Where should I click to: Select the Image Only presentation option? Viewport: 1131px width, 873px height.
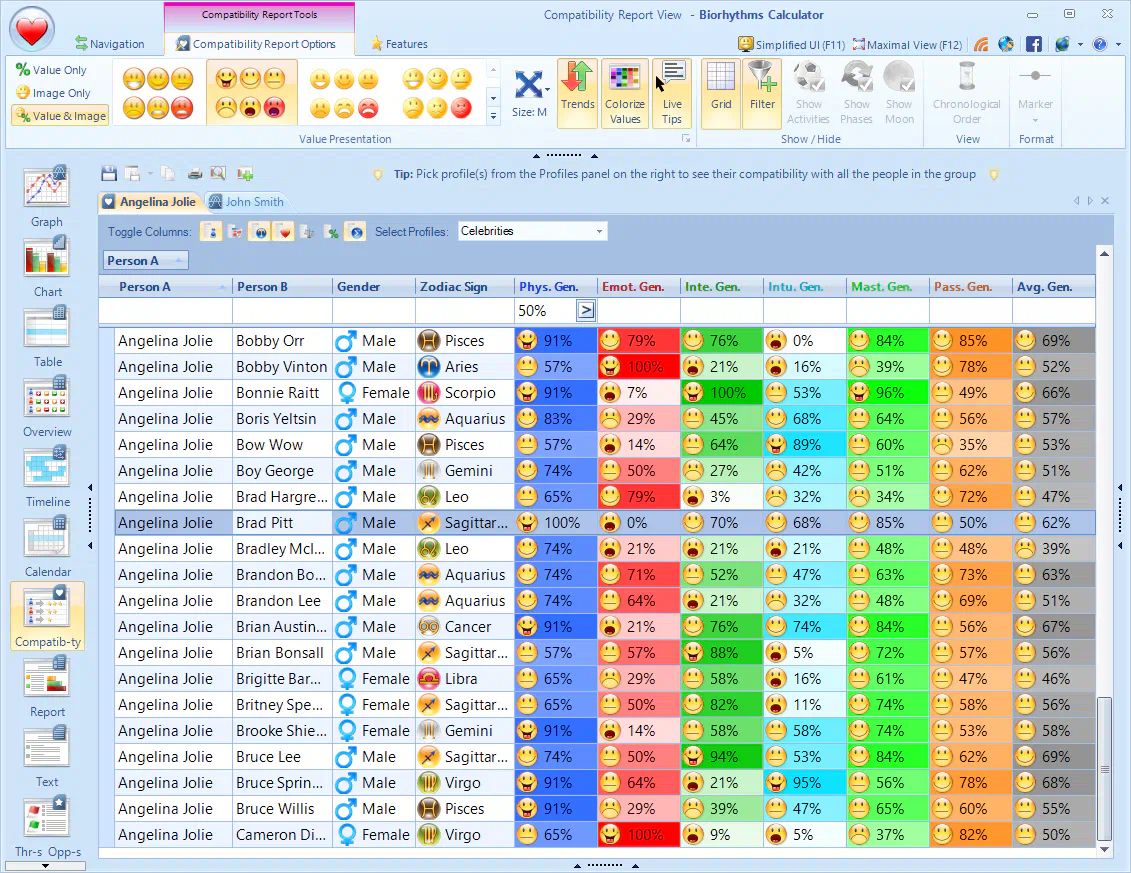[53, 93]
